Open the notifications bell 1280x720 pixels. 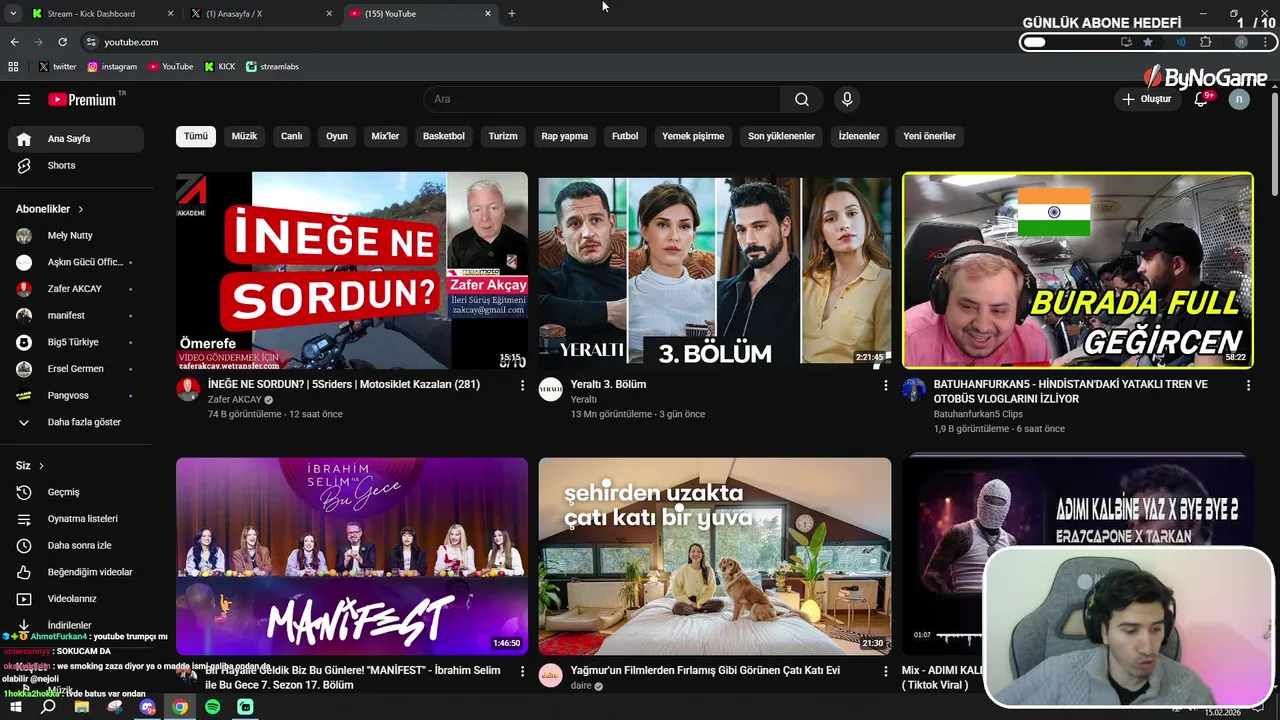click(x=1201, y=99)
